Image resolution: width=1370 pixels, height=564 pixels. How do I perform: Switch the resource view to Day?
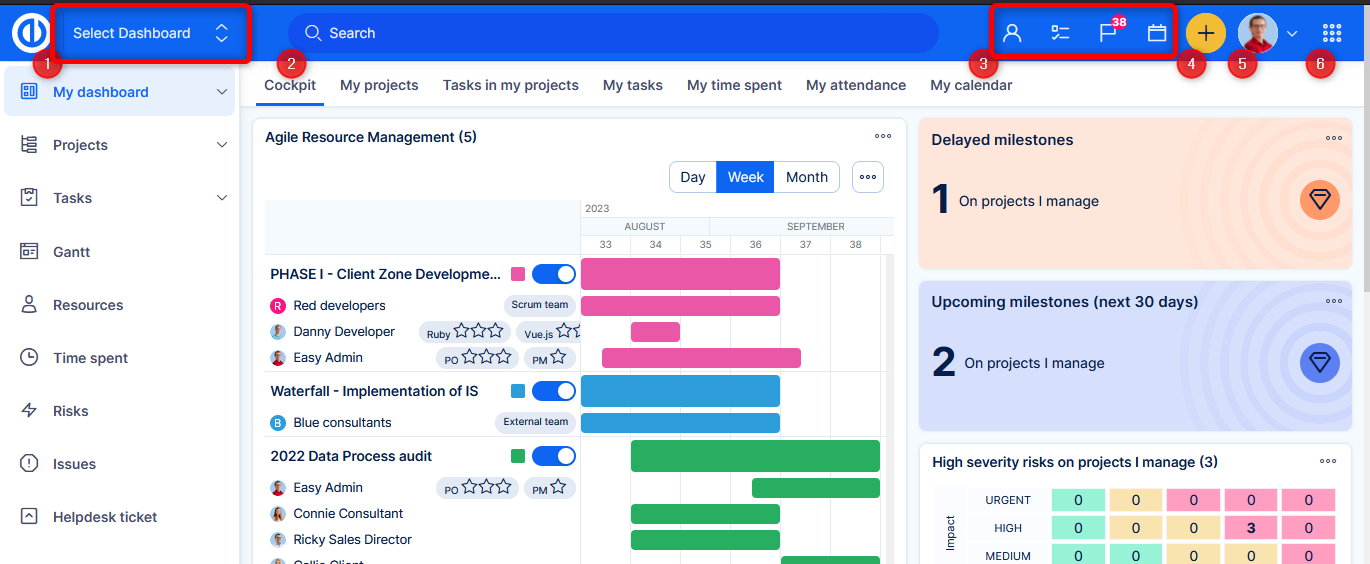693,177
